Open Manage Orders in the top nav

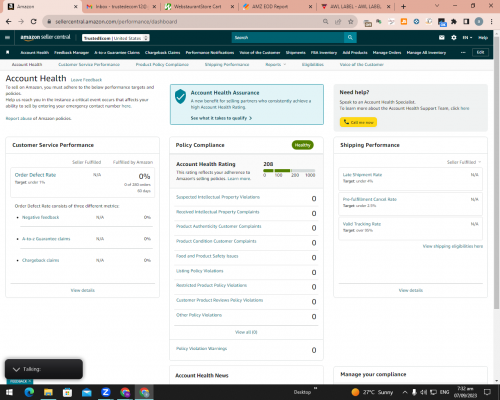(x=387, y=52)
